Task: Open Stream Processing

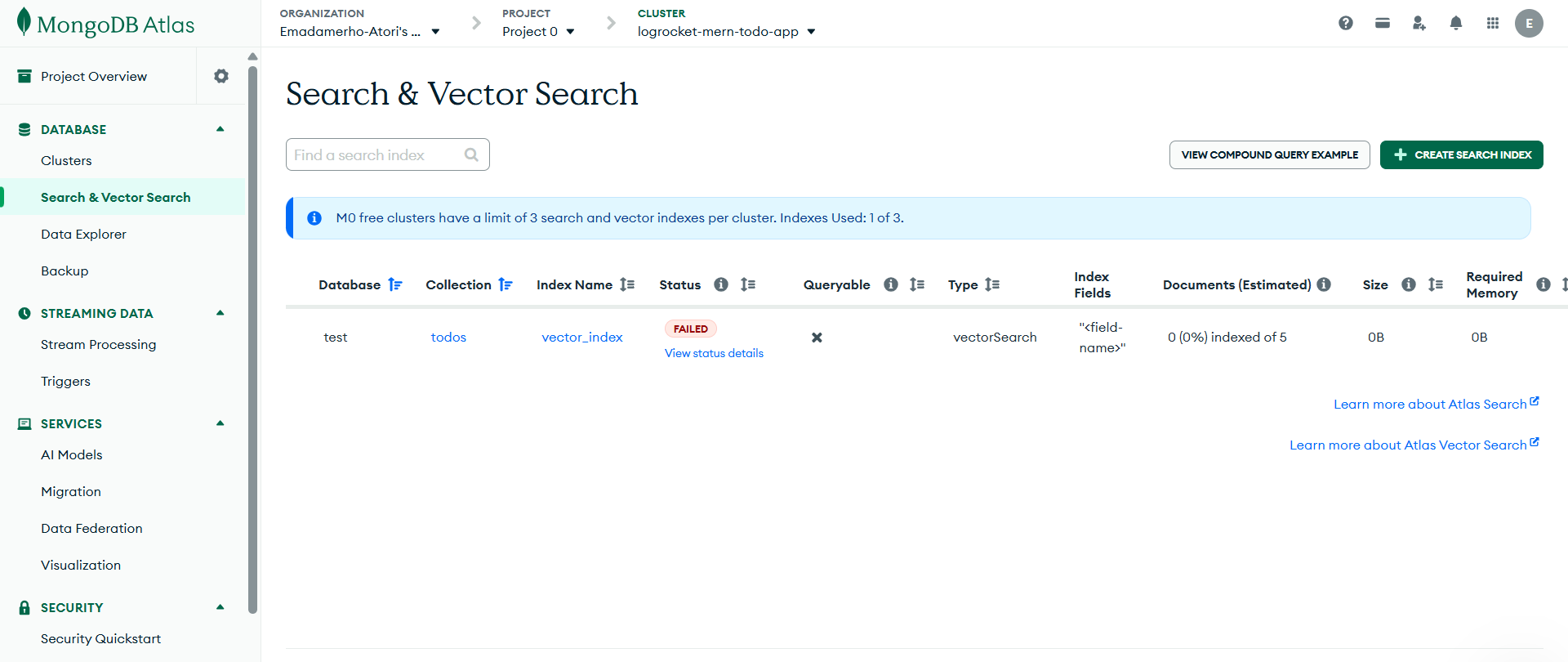Action: click(99, 345)
